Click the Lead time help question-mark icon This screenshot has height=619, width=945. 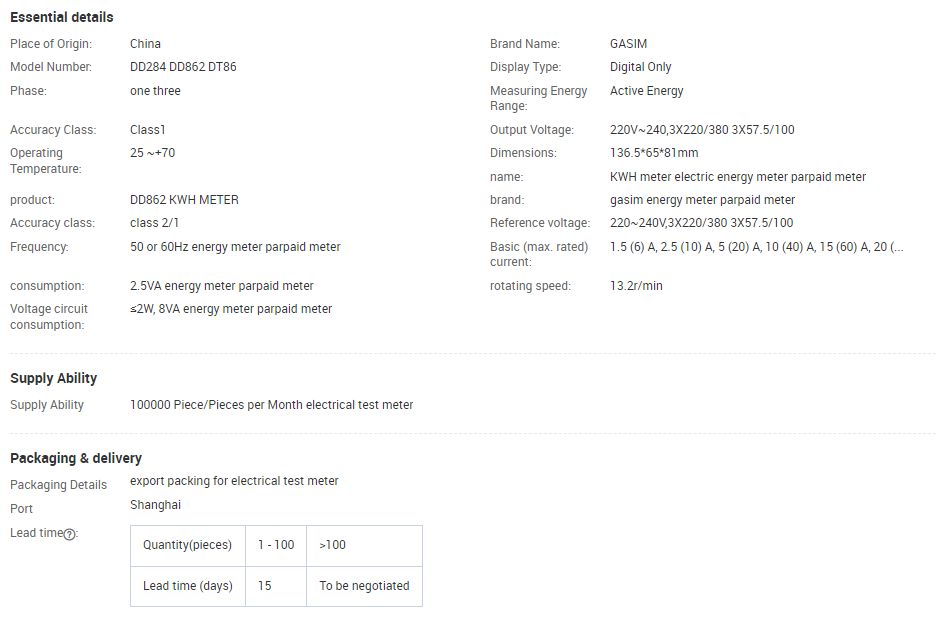point(69,534)
